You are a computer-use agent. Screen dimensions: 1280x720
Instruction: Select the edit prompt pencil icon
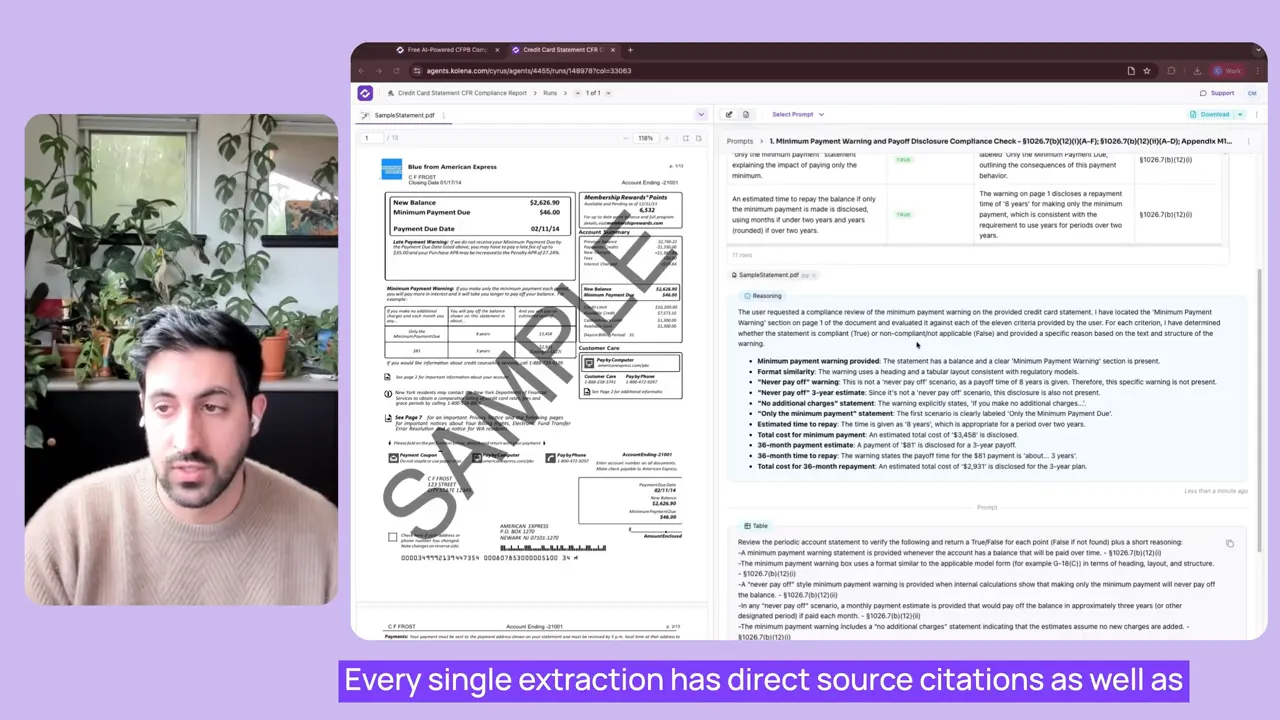[x=730, y=114]
